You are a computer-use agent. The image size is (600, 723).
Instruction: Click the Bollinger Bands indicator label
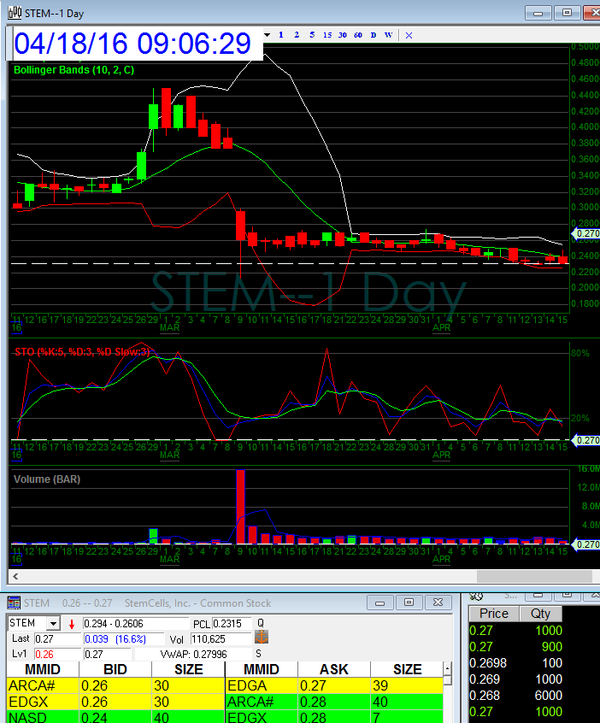[74, 70]
